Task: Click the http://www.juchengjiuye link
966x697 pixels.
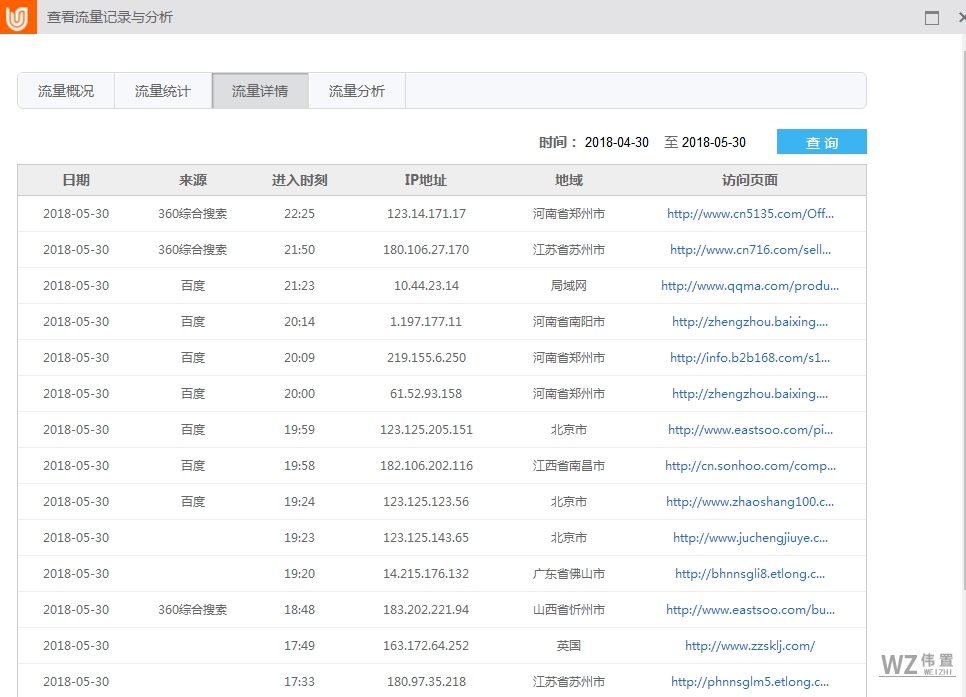Action: click(752, 537)
